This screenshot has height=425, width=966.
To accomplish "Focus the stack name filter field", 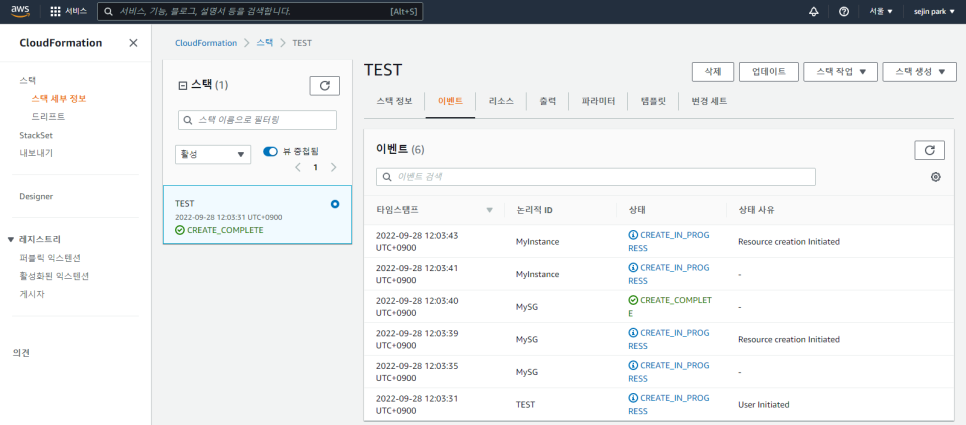I will pos(258,120).
